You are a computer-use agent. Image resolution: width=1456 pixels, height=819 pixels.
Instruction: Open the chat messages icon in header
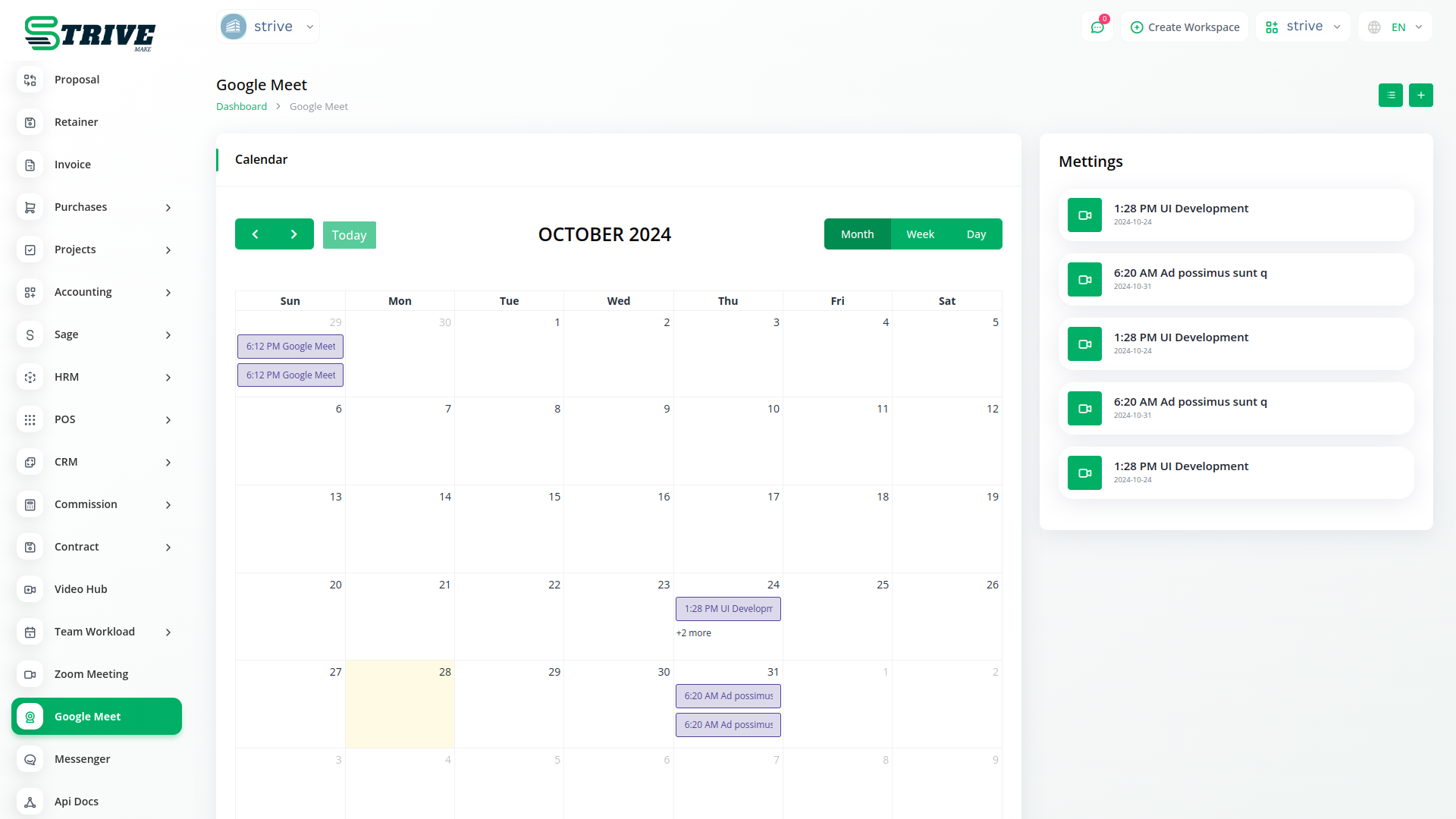tap(1097, 27)
